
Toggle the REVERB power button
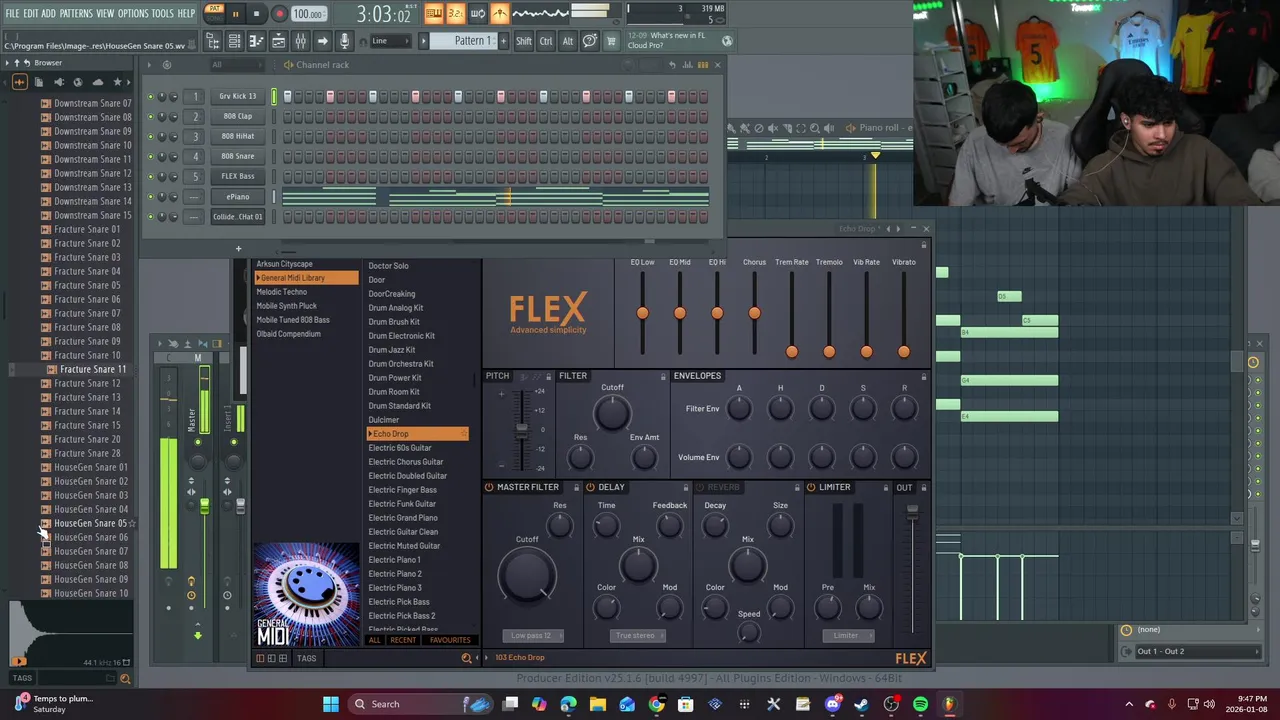(699, 487)
